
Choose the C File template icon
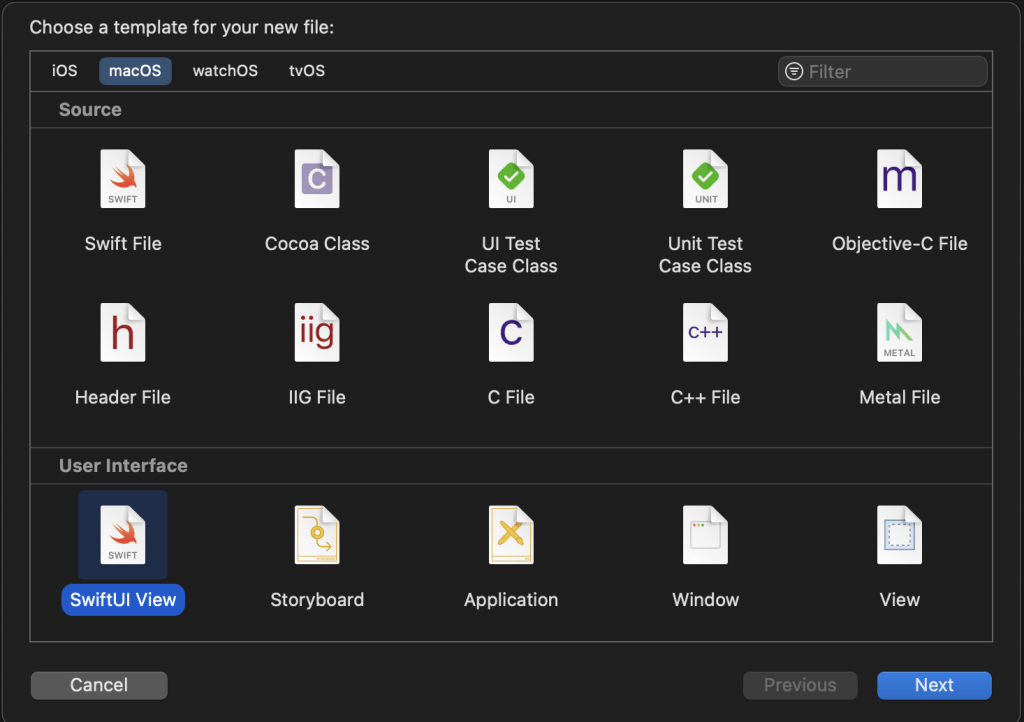pyautogui.click(x=511, y=332)
